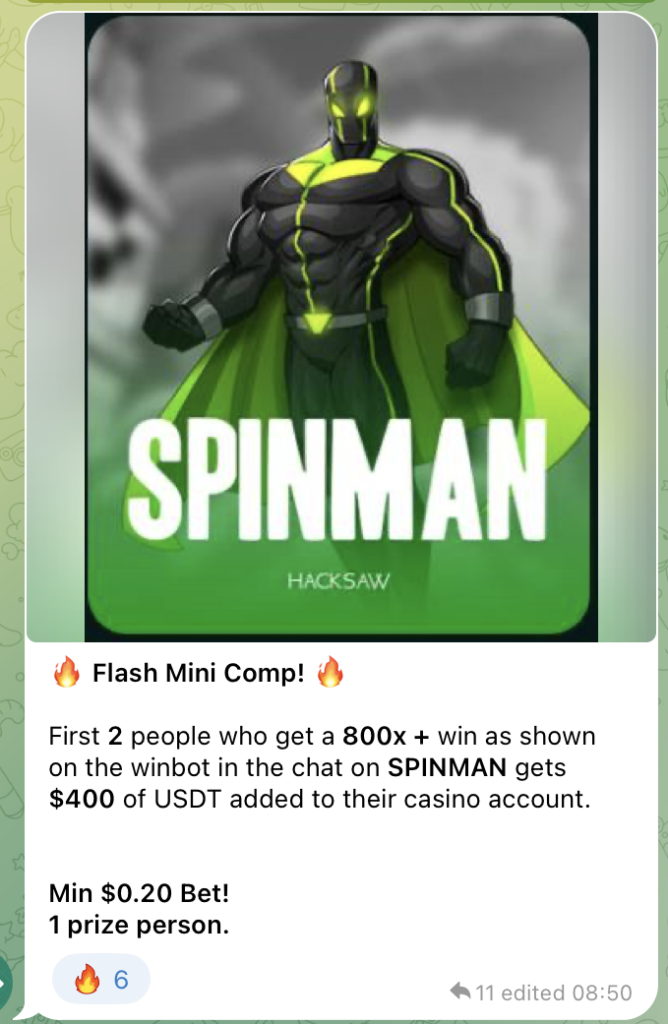668x1024 pixels.
Task: Click the large SPINMAN title on image
Action: tap(337, 480)
